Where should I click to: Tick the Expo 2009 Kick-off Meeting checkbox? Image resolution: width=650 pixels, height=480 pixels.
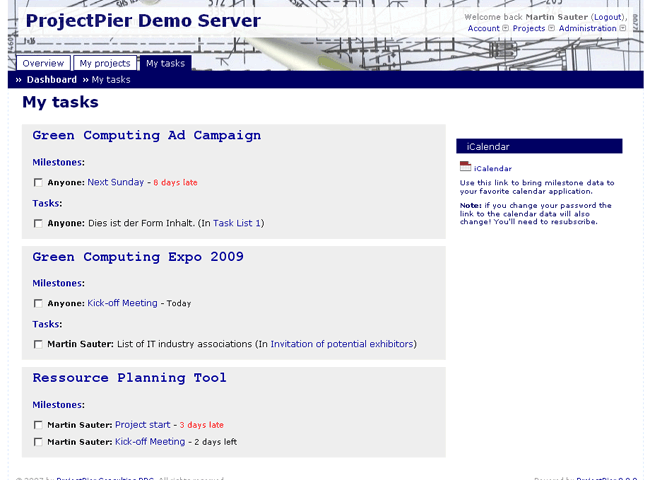click(38, 304)
